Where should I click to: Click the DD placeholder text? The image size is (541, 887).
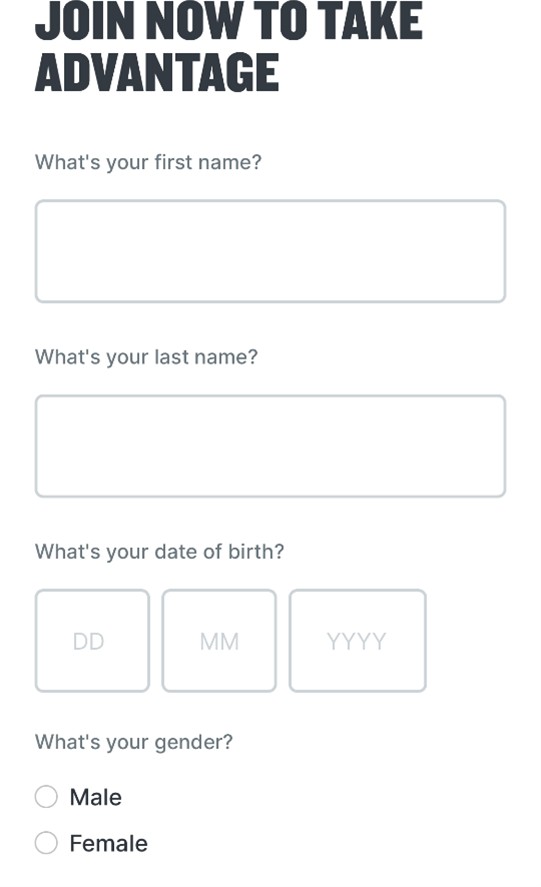[89, 641]
